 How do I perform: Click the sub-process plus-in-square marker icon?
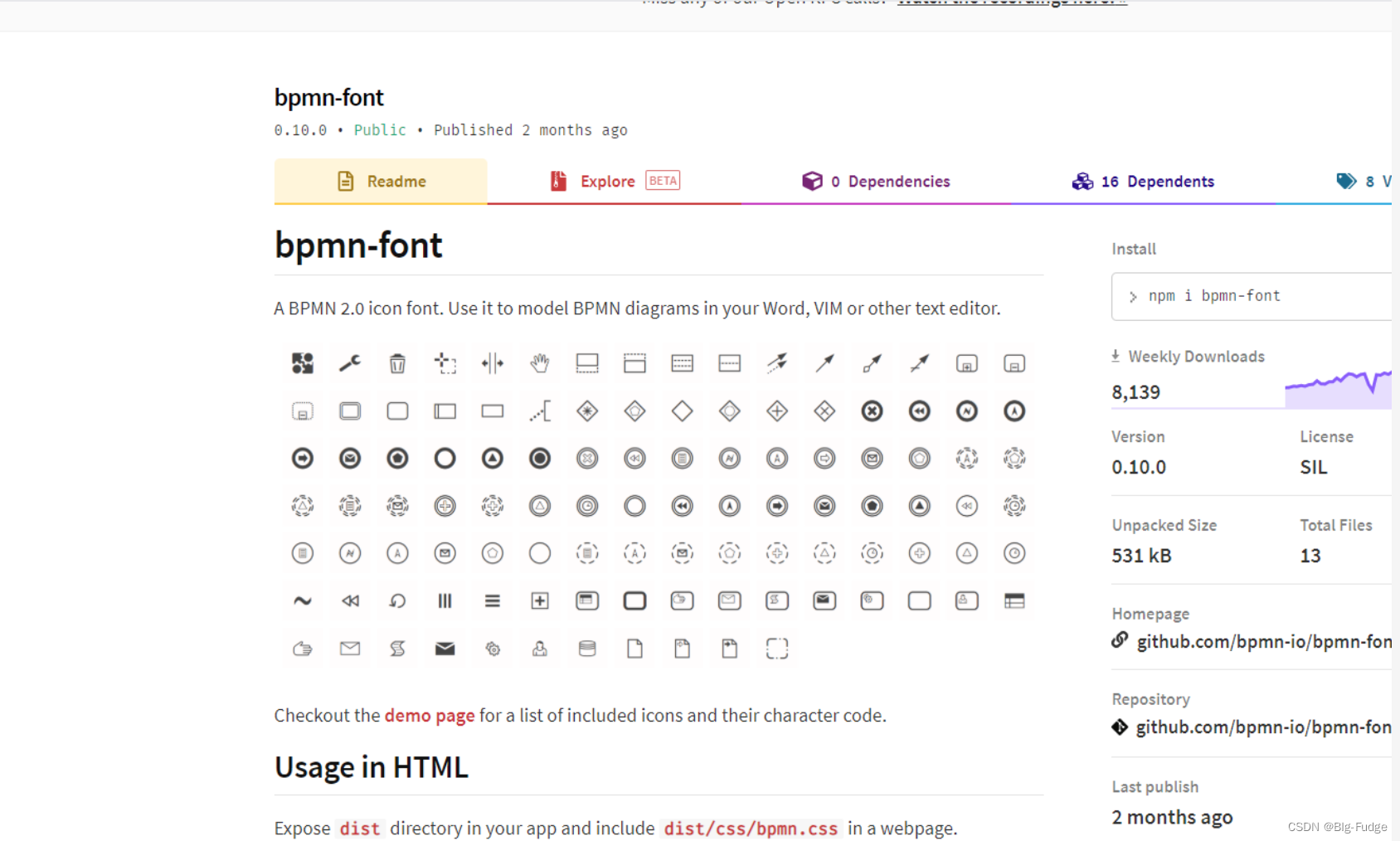coord(540,600)
